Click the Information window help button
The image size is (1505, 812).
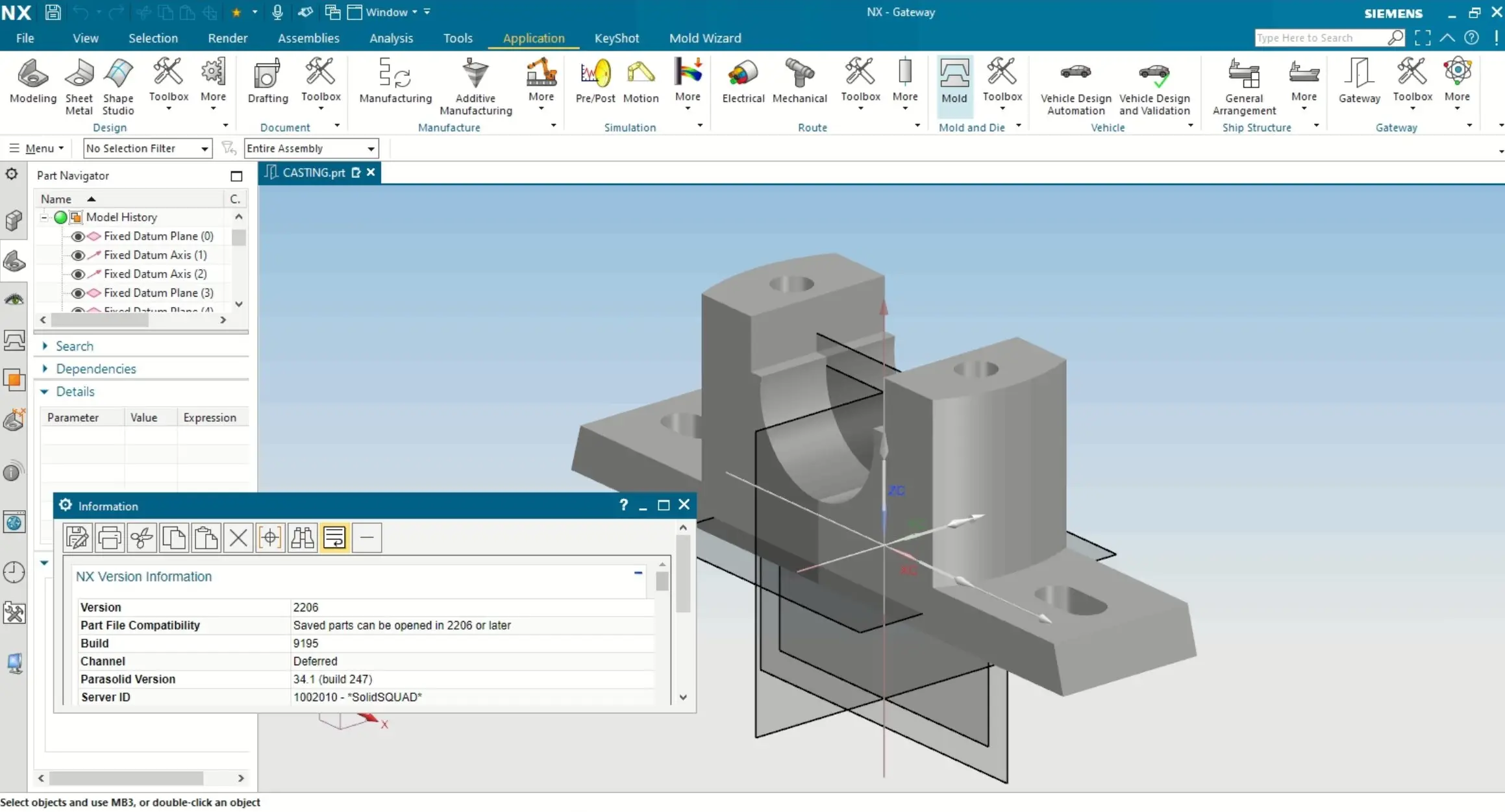(x=623, y=505)
